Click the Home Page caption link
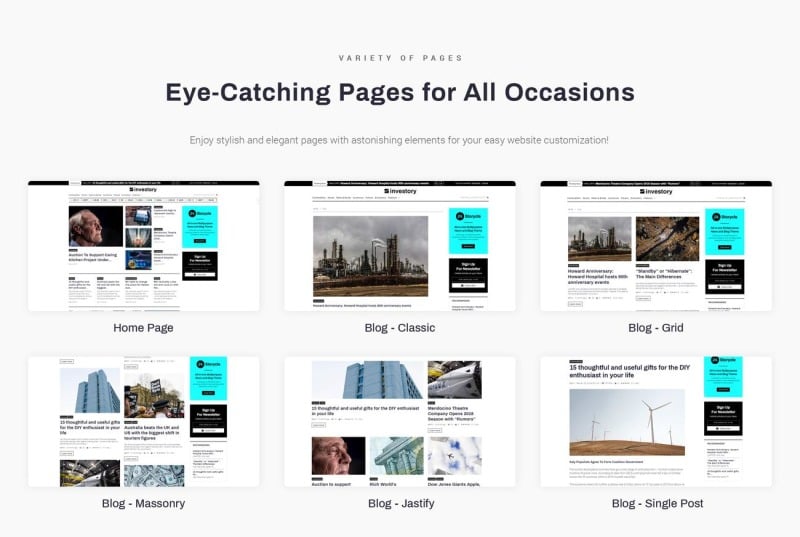Viewport: 800px width, 537px height. (x=143, y=328)
